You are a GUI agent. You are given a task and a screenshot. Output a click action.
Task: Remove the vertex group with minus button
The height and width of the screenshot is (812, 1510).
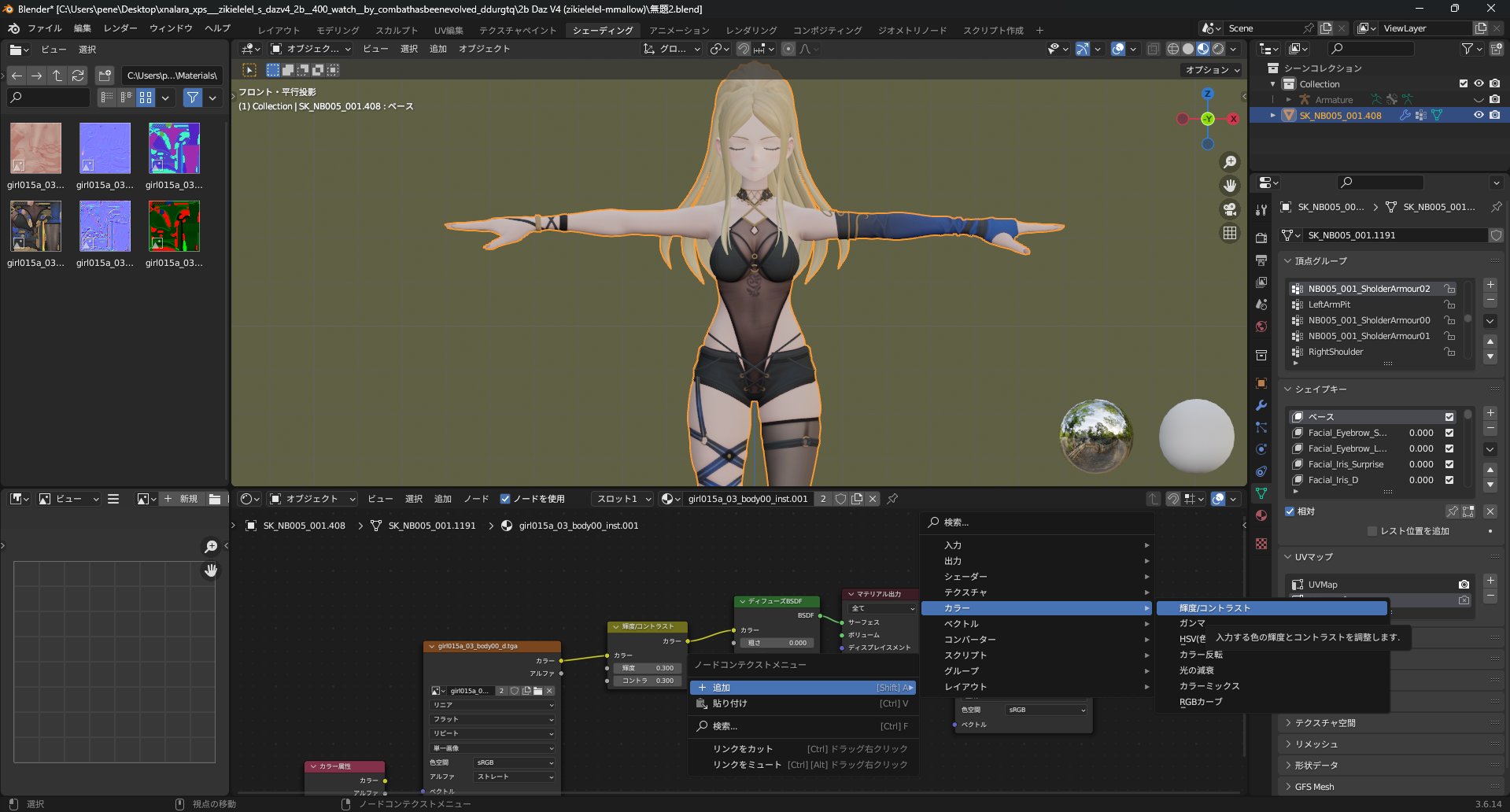[x=1490, y=301]
